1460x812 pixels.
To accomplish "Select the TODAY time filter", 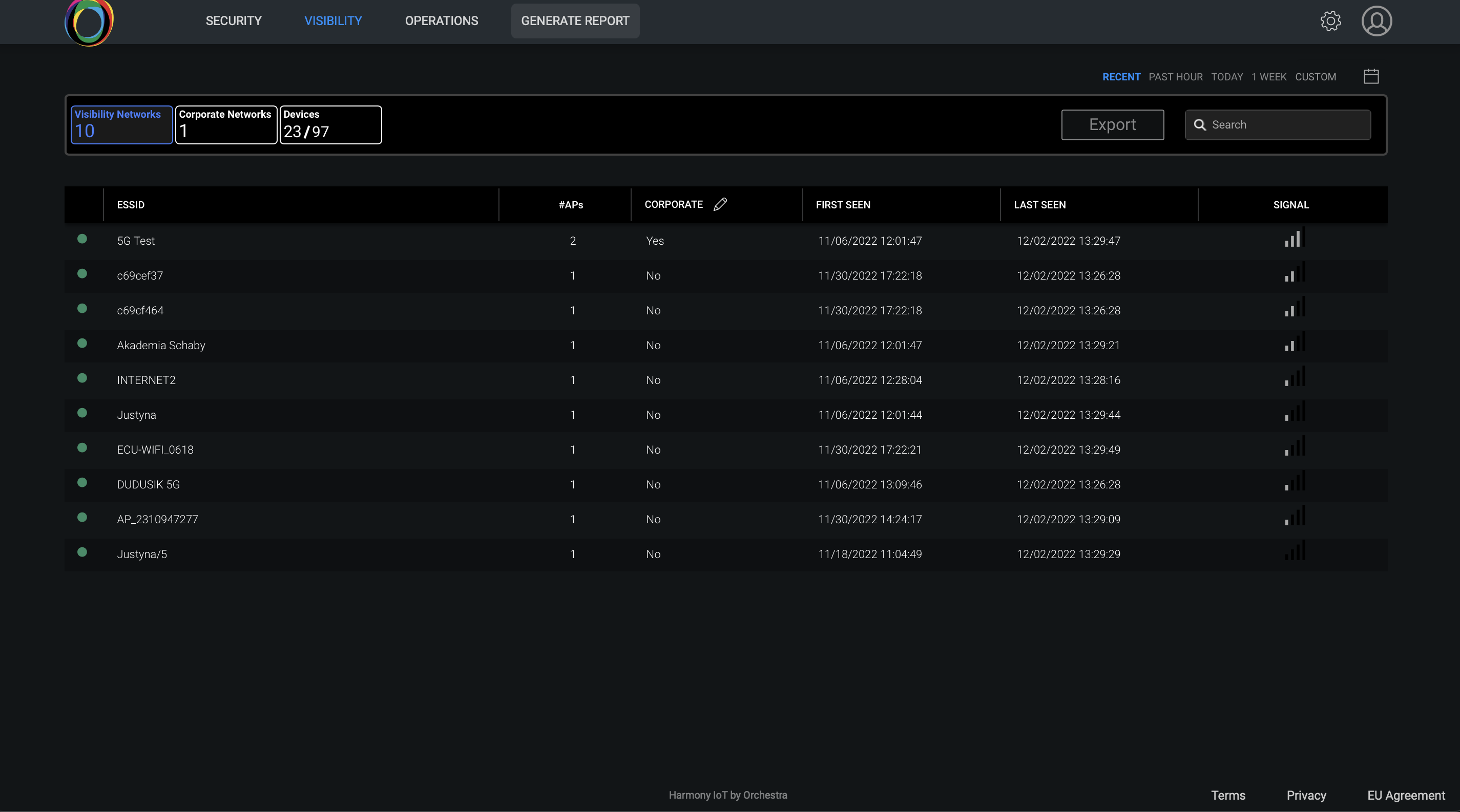I will tap(1227, 77).
